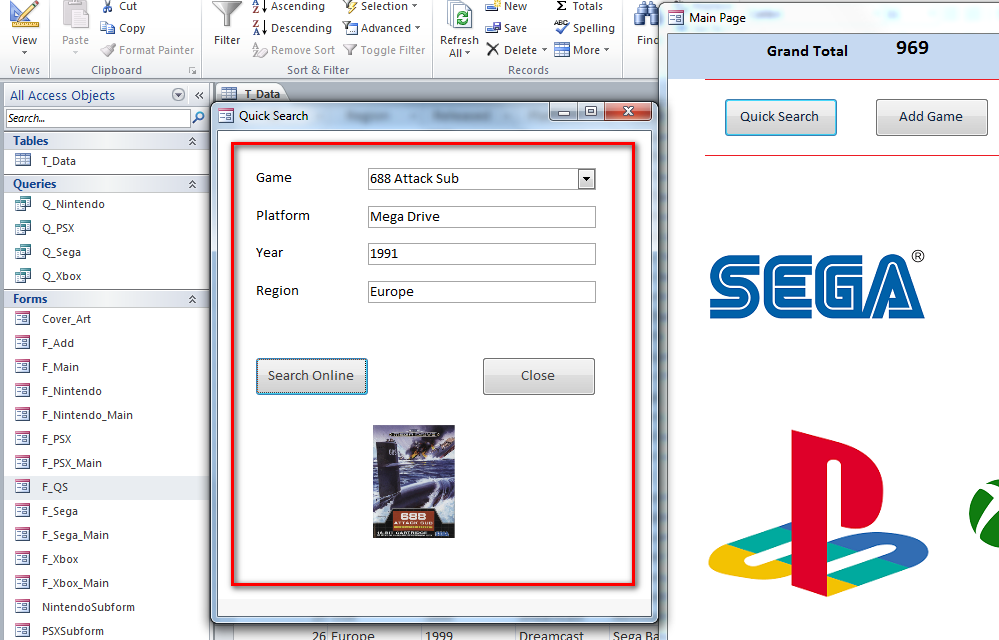Open Advanced filter options dropdown
The image size is (999, 640).
tap(382, 28)
